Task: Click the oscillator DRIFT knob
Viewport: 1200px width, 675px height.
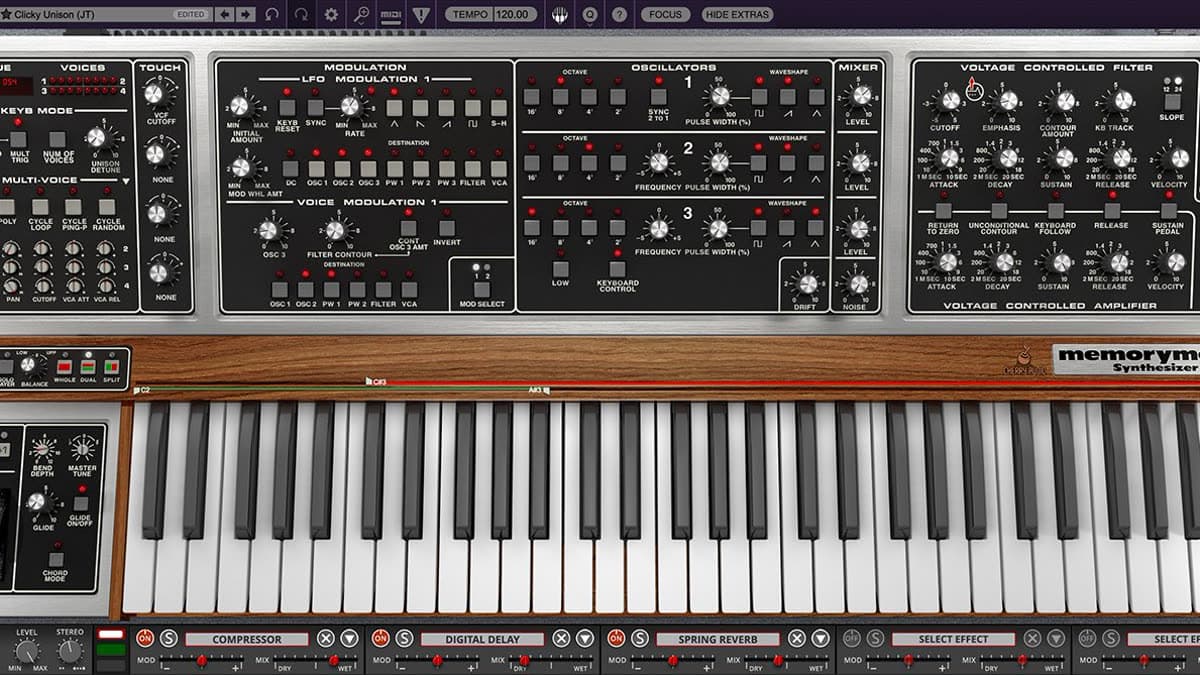Action: [808, 283]
